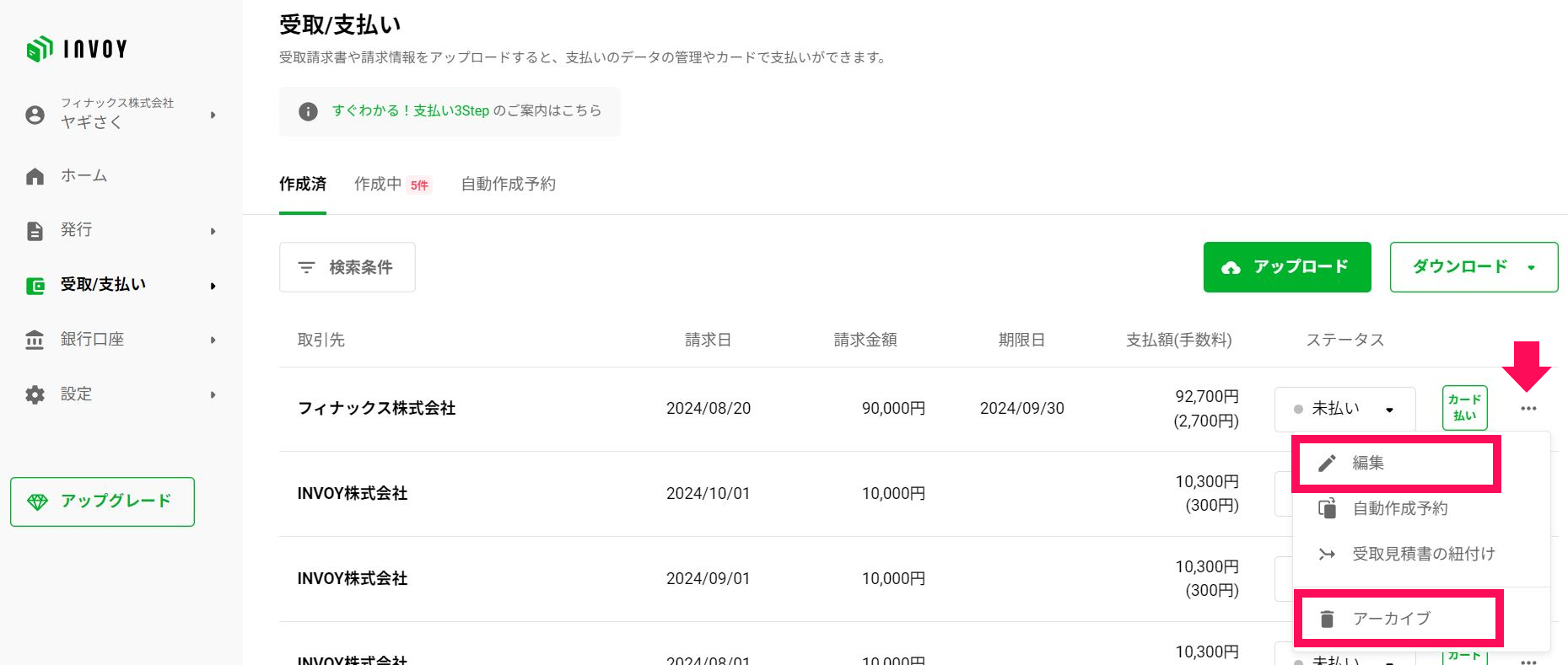Click the user account avatar icon

(x=35, y=115)
